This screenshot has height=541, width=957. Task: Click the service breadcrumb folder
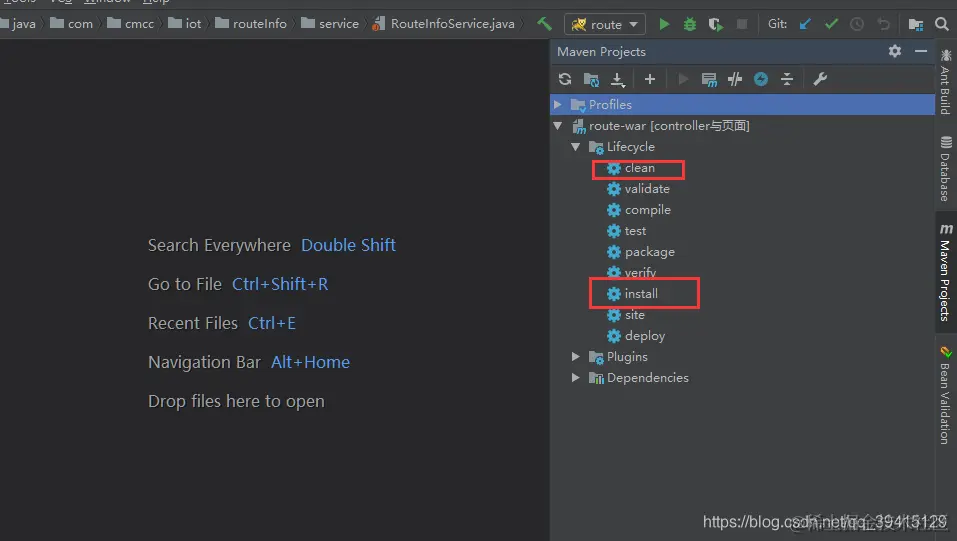[x=330, y=24]
